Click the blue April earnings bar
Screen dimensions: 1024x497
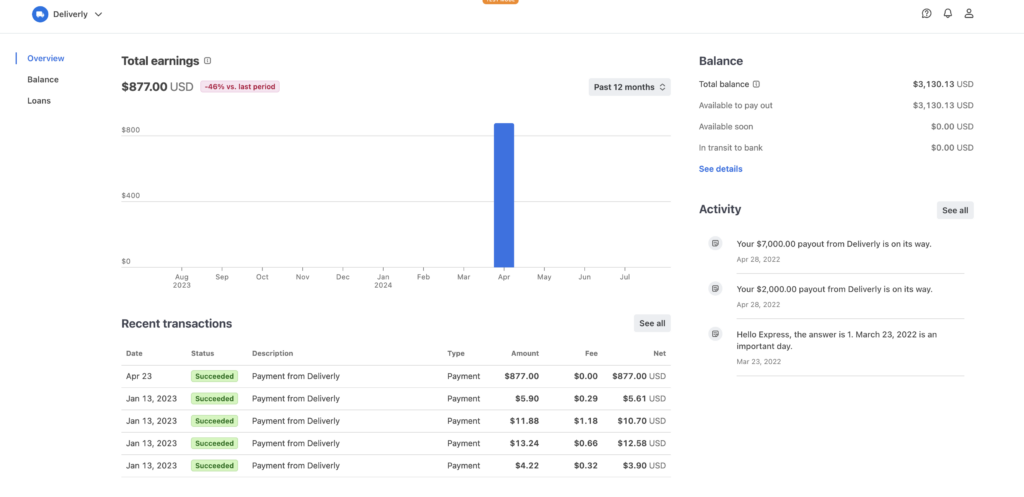click(x=504, y=195)
